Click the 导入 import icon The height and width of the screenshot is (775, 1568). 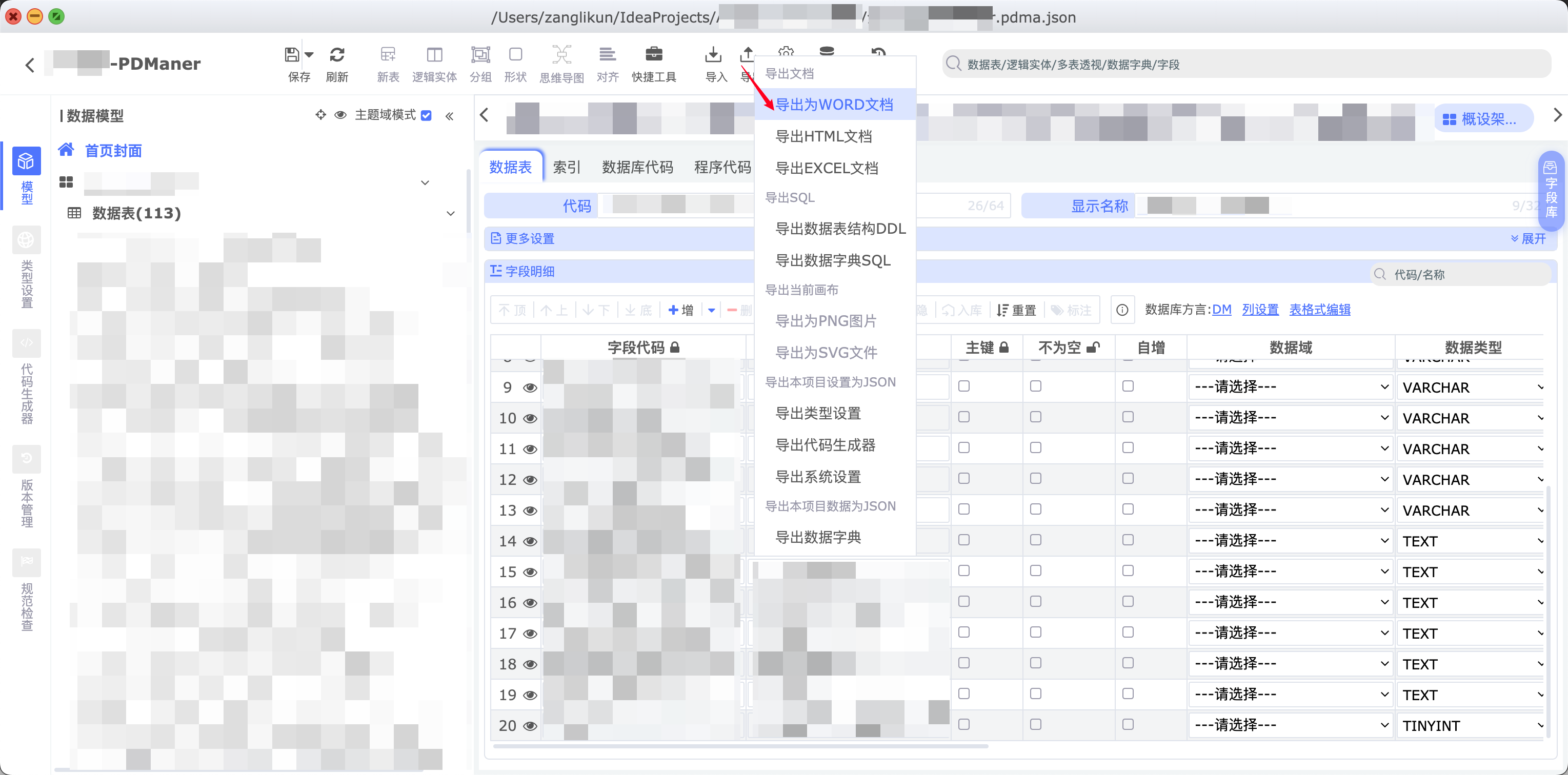tap(713, 55)
